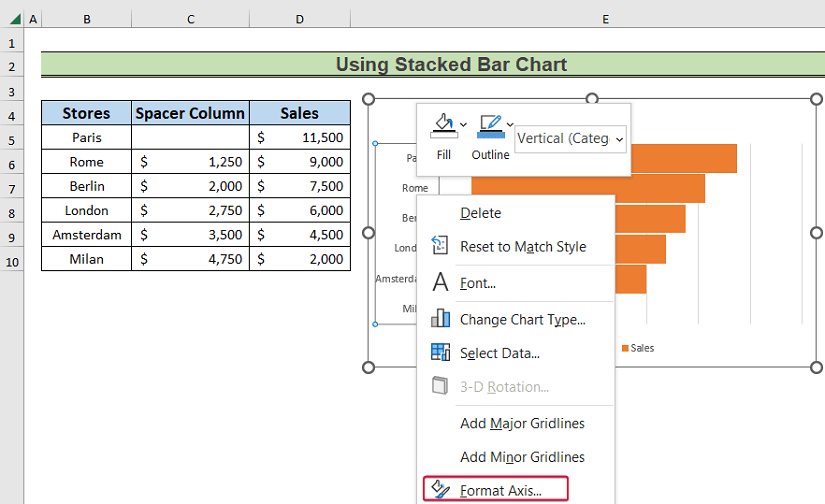Click the Format Axis icon
The width and height of the screenshot is (825, 504).
(440, 490)
